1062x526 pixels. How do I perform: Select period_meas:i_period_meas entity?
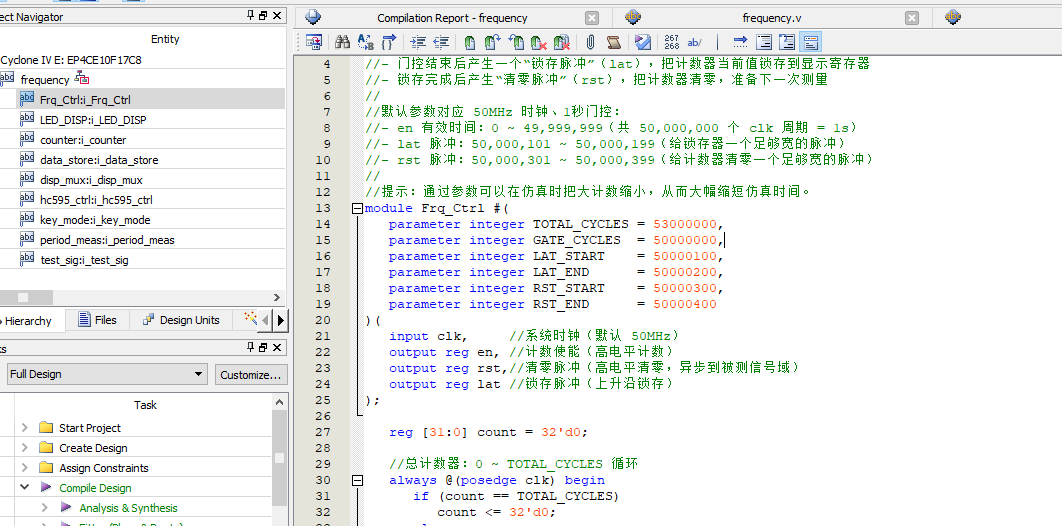tap(107, 240)
